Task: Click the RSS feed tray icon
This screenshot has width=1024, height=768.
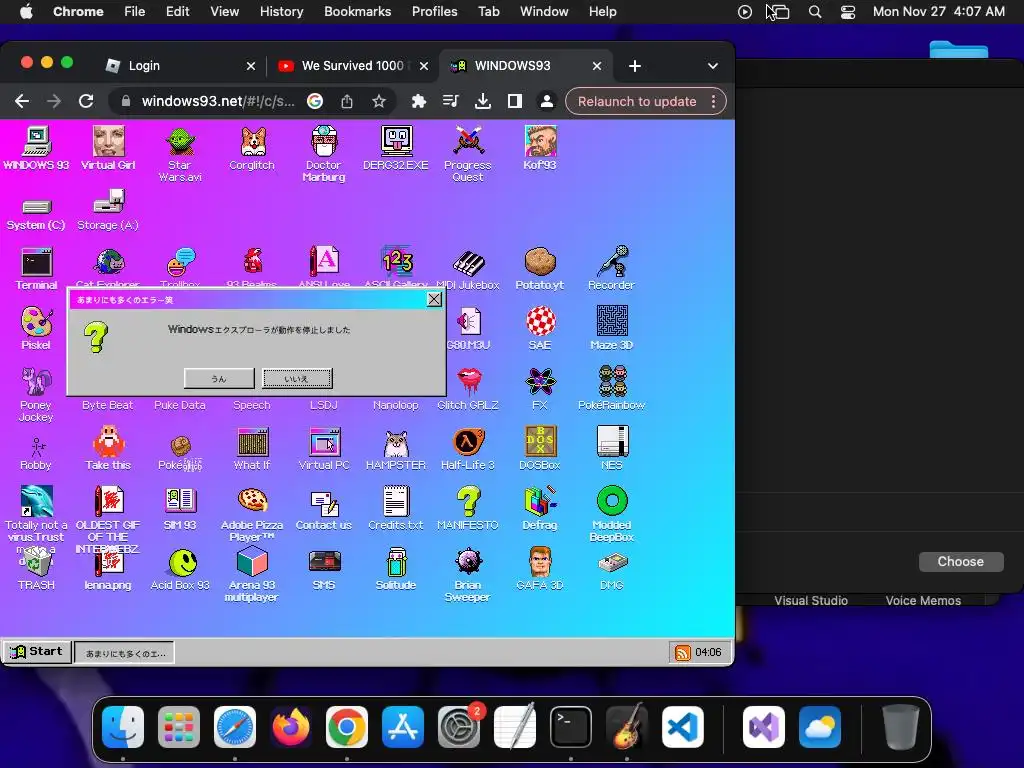Action: pos(682,652)
